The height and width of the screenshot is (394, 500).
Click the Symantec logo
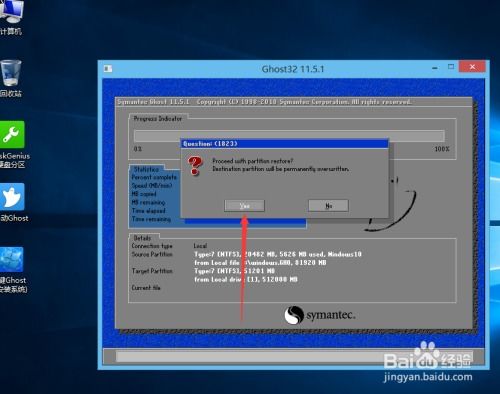[x=320, y=315]
